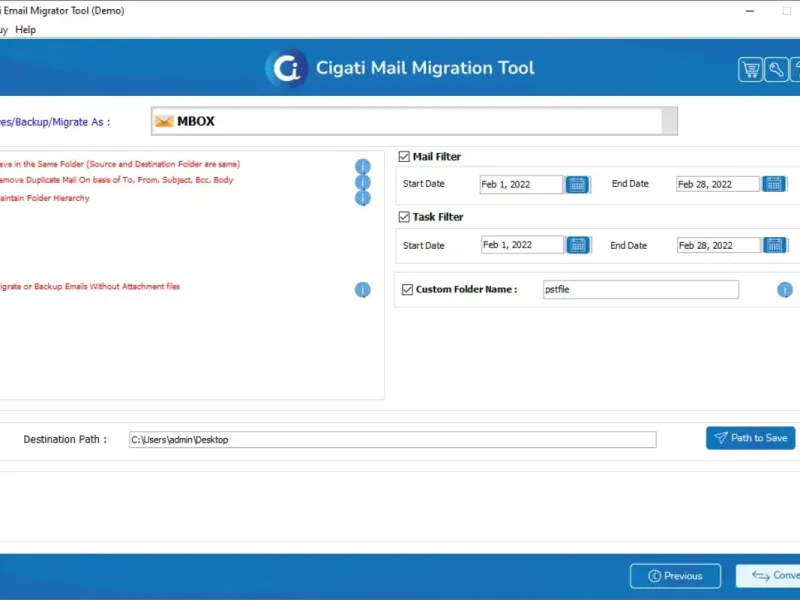Open the shopping cart icon in the header
The width and height of the screenshot is (800, 600).
(750, 69)
